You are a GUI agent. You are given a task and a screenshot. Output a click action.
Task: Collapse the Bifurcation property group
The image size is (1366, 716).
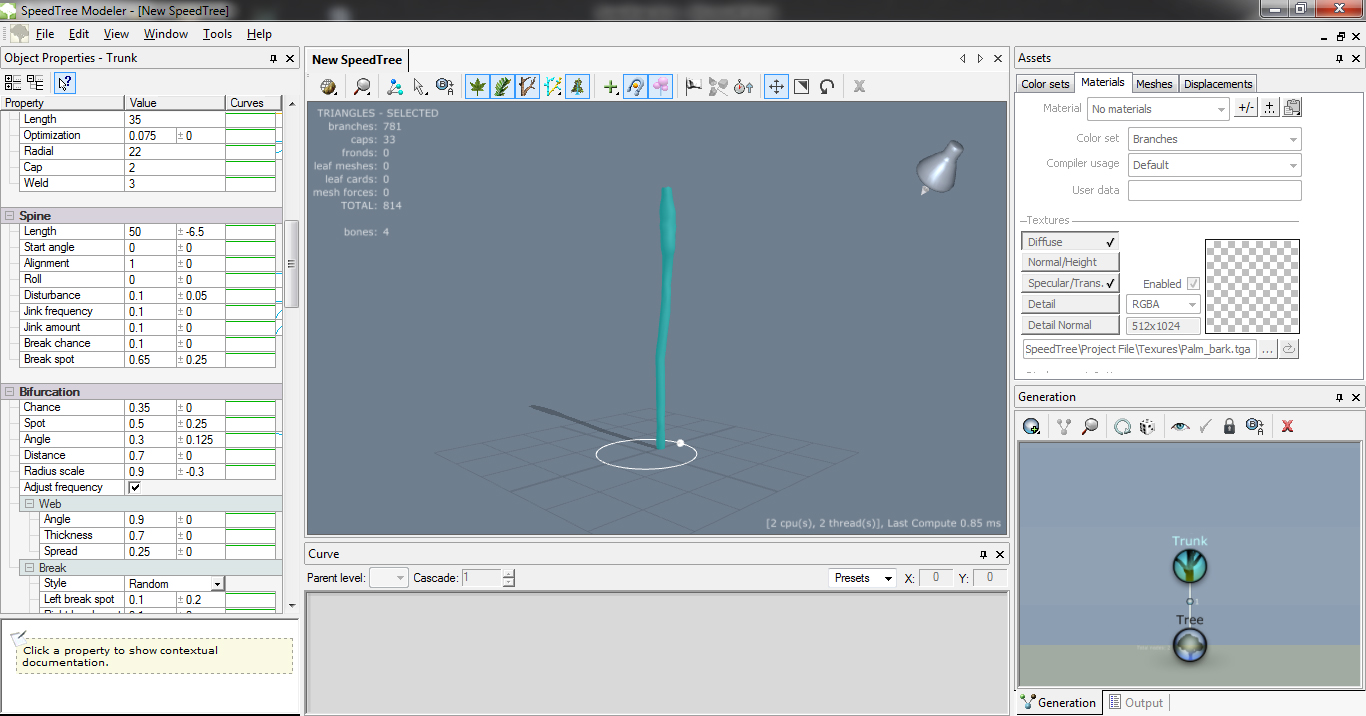click(x=10, y=392)
